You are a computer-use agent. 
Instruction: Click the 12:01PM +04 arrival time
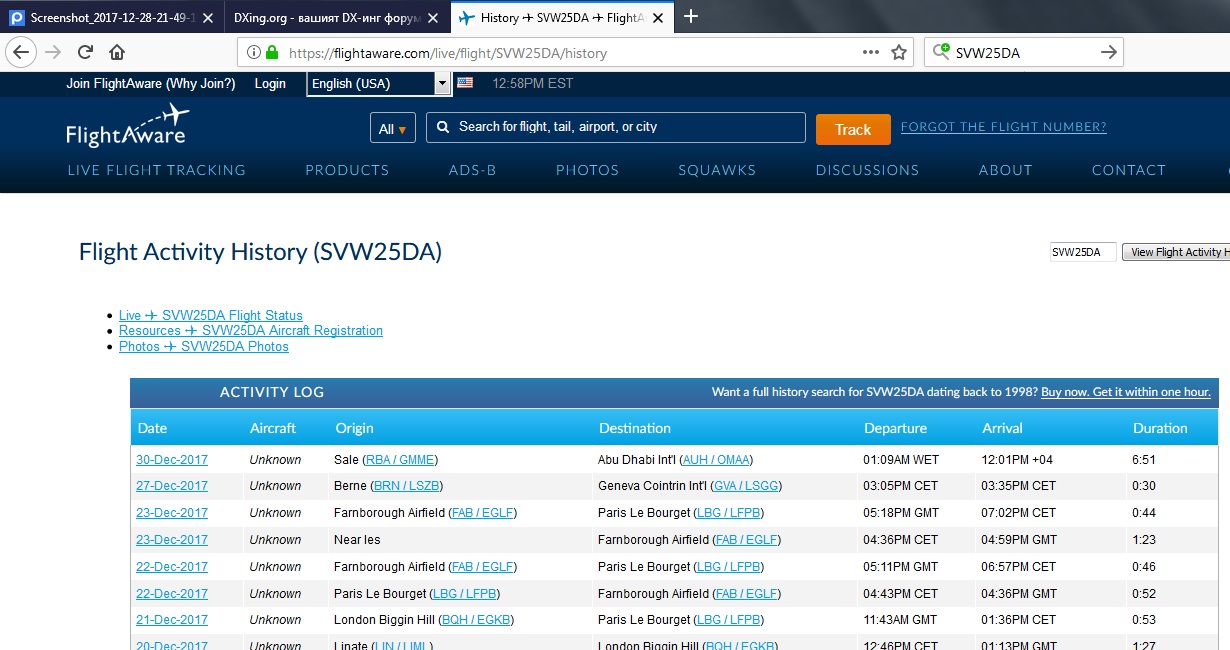[x=1017, y=459]
